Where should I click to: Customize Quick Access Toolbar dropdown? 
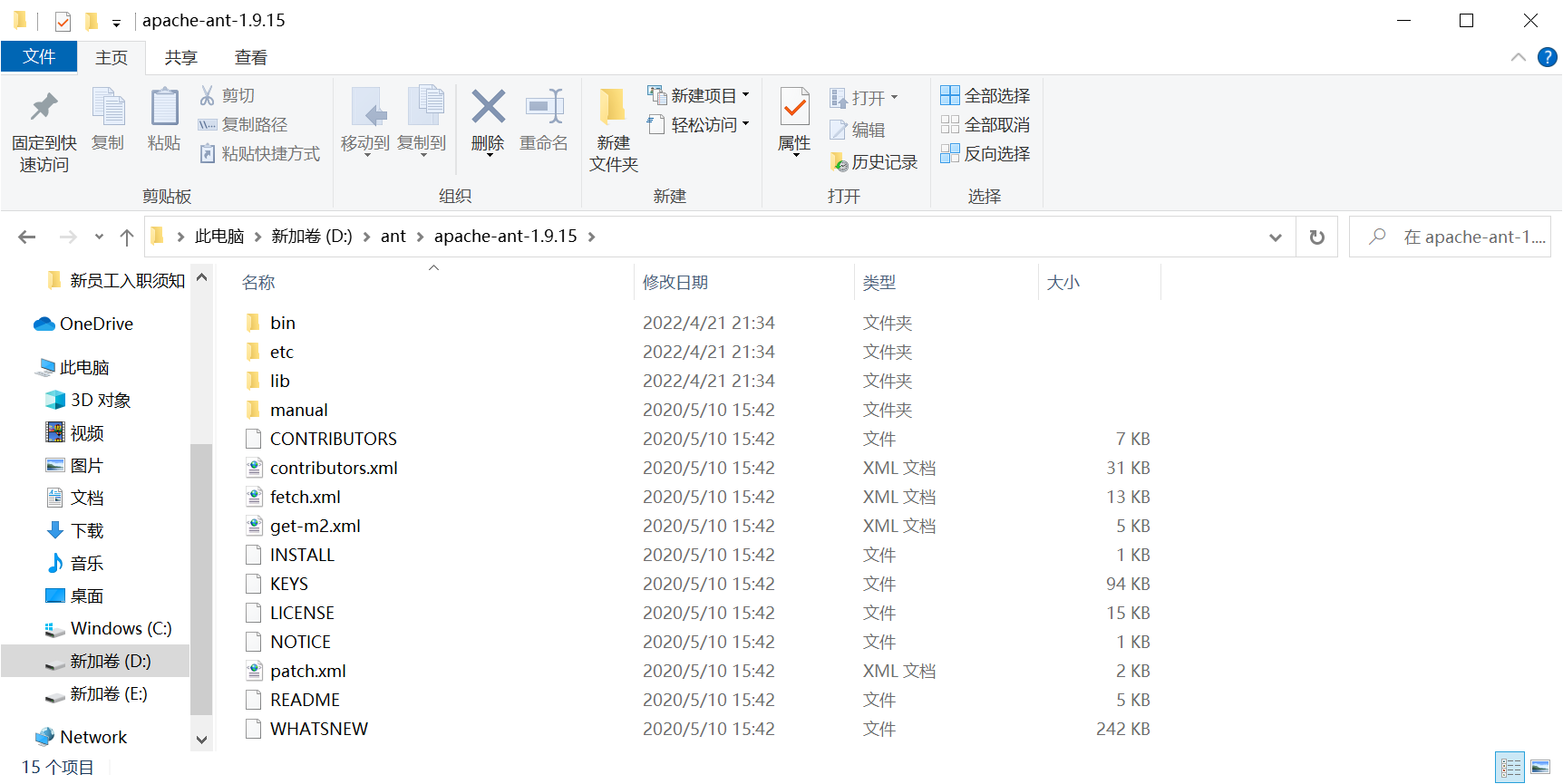116,22
